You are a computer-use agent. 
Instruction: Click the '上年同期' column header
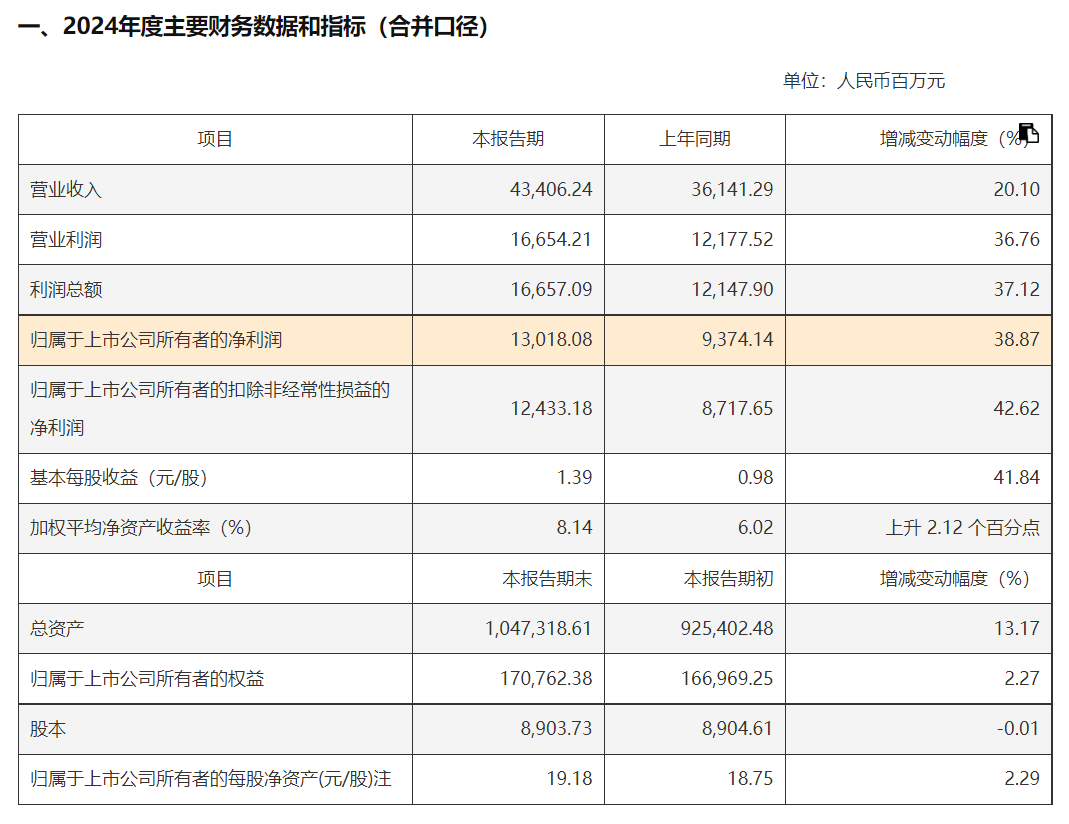pos(695,139)
